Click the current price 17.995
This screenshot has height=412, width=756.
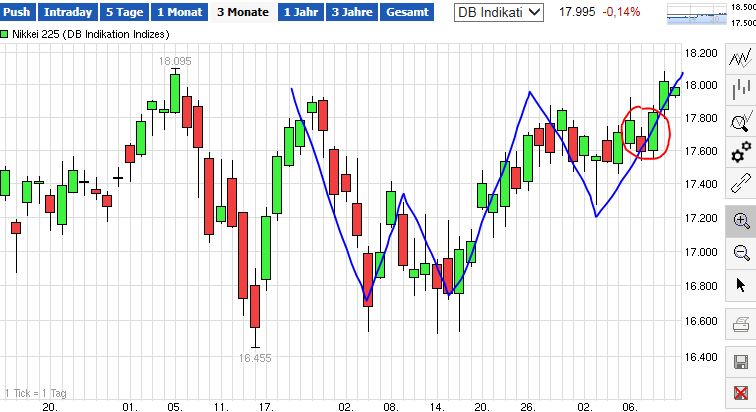(577, 12)
